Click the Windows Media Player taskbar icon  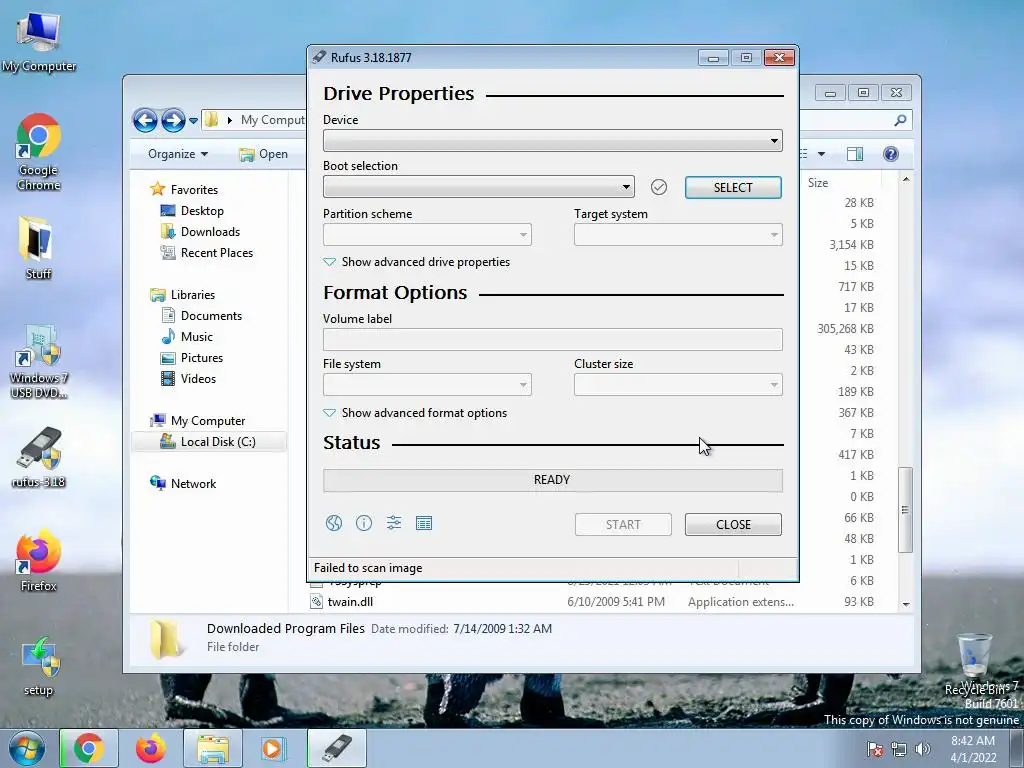click(x=272, y=748)
